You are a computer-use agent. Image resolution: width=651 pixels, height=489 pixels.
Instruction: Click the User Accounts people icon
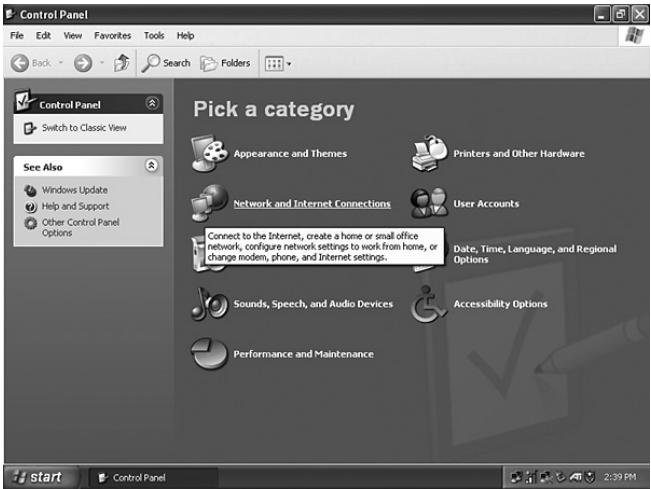[429, 203]
